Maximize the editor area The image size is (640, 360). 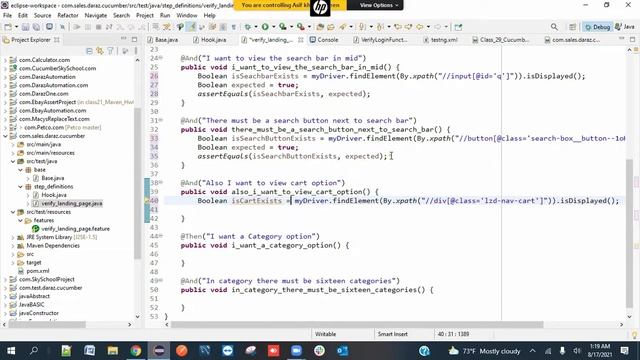632,39
